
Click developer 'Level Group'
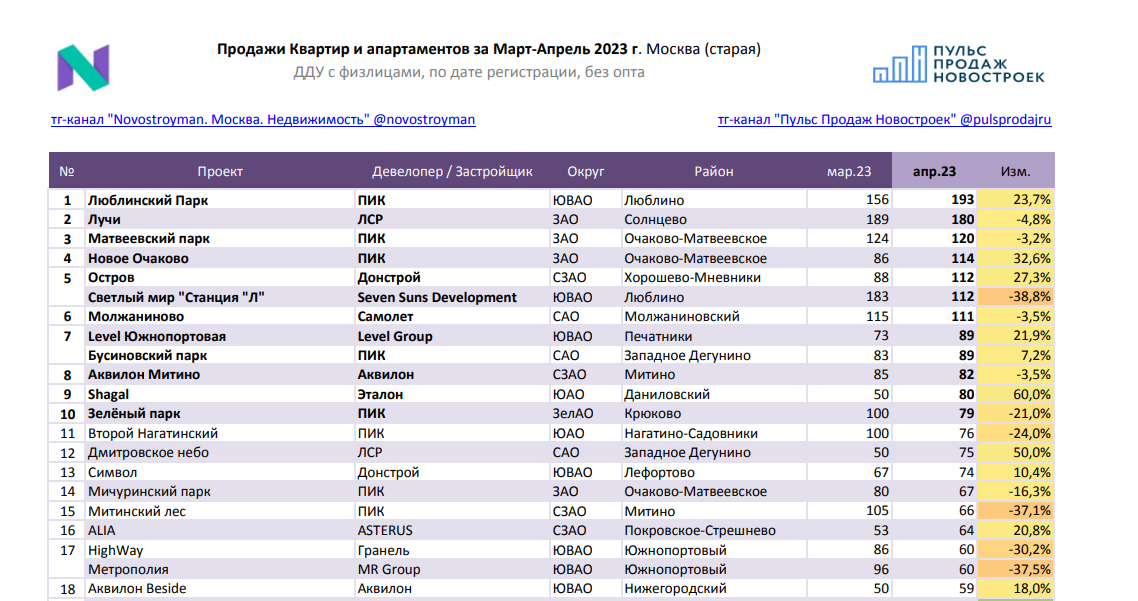[x=395, y=336]
